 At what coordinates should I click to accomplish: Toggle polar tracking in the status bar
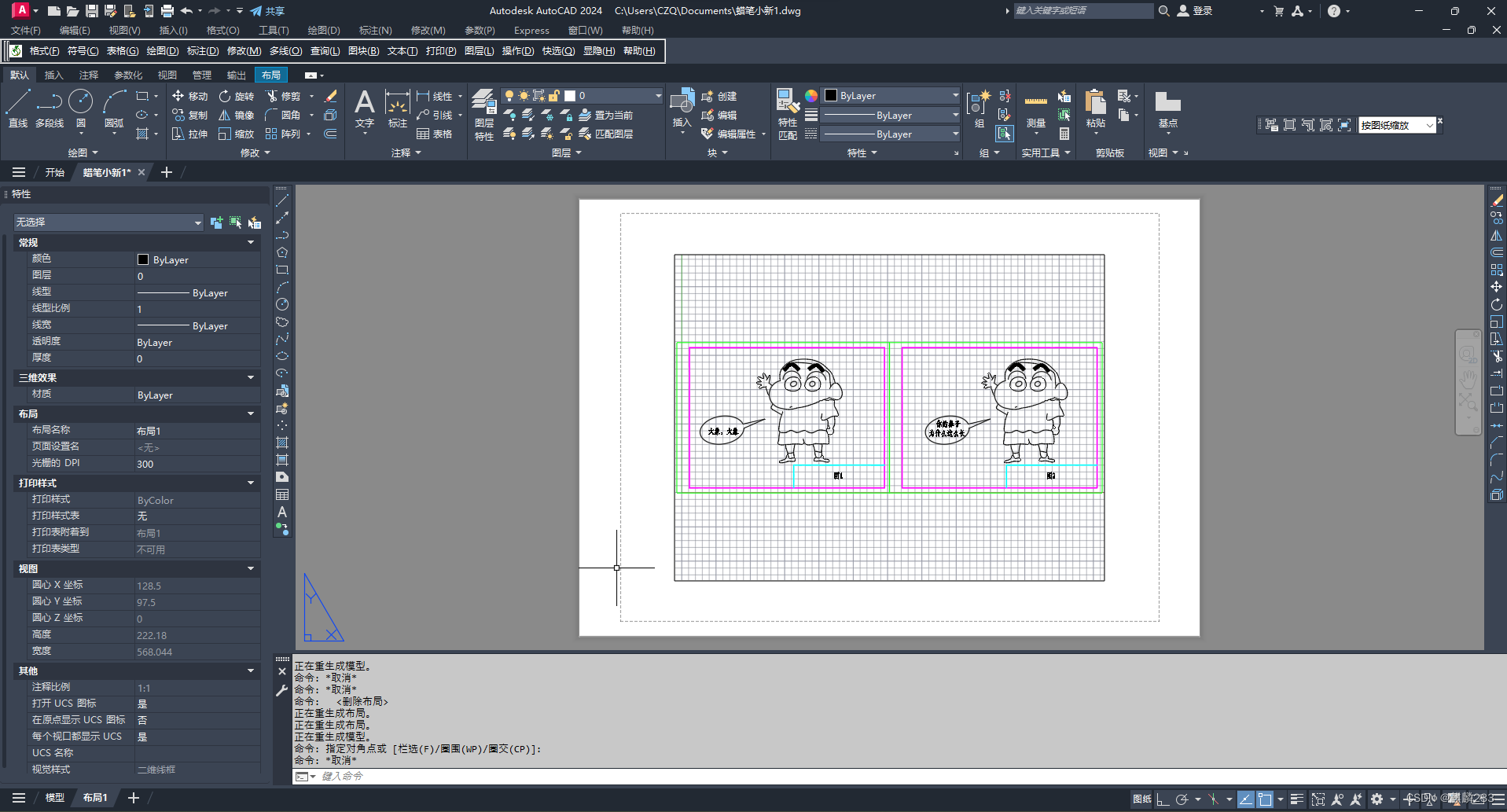click(1182, 799)
